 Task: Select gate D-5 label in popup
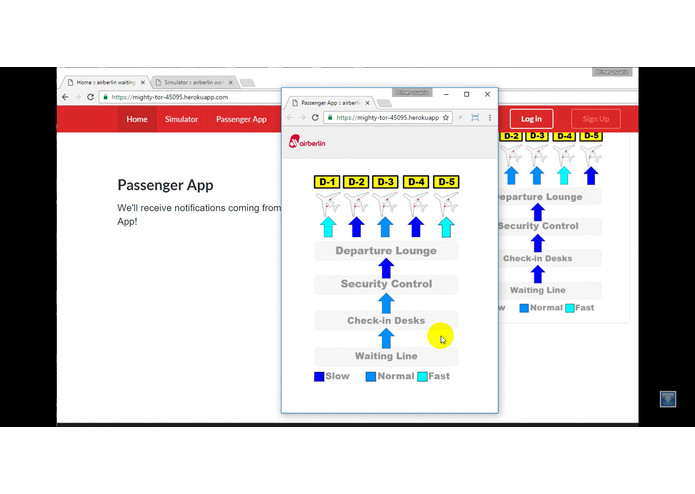(446, 182)
